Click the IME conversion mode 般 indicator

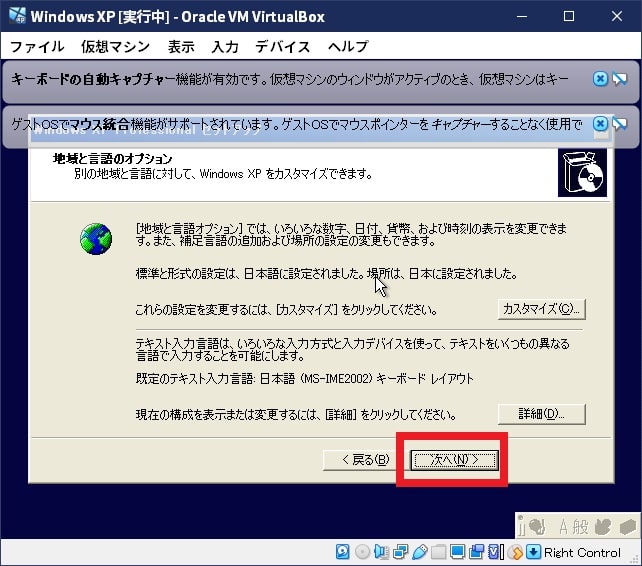580,527
